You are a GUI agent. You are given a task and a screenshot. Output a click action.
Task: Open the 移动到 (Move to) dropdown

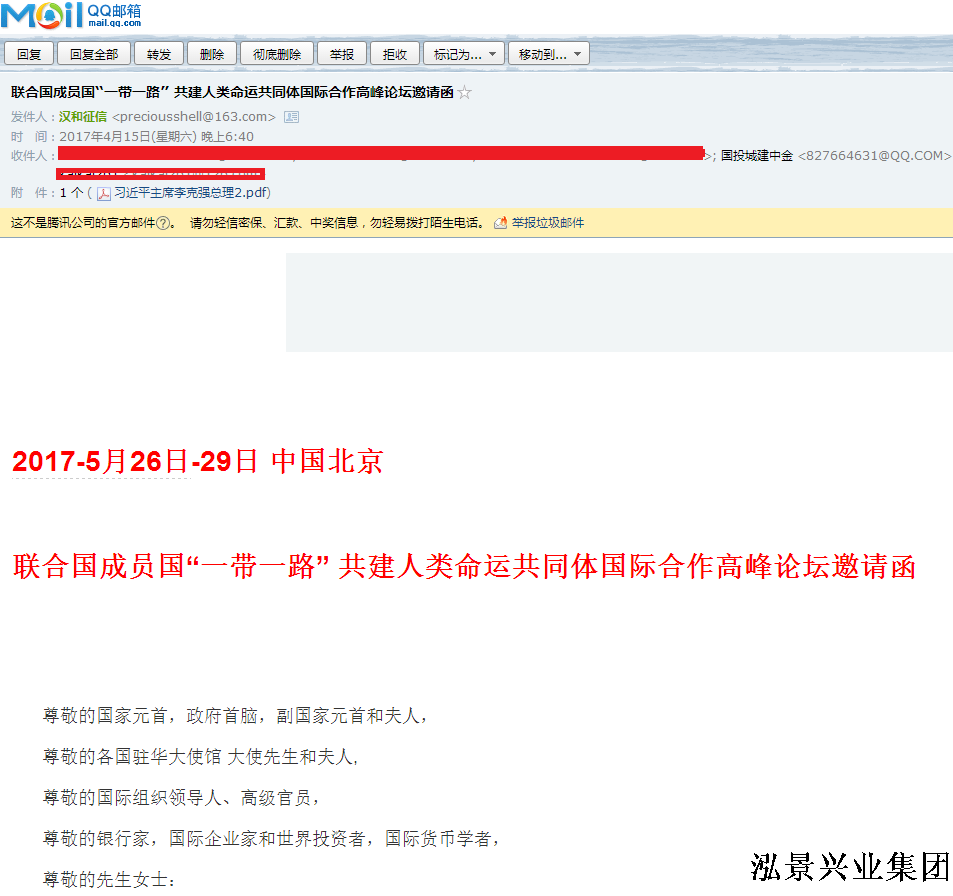548,54
